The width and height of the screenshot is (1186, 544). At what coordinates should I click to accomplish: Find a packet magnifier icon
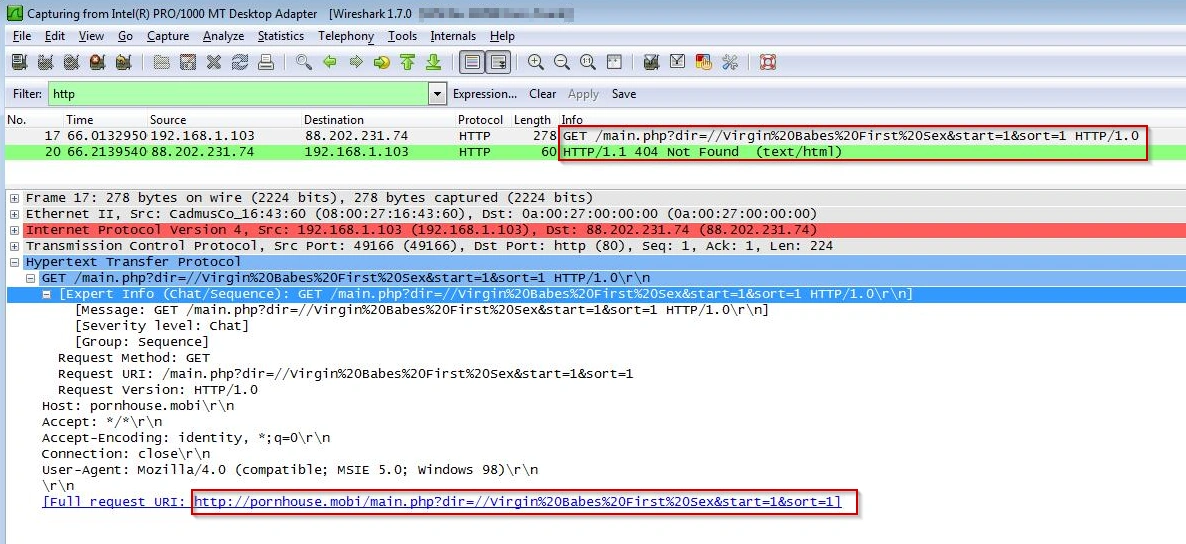click(x=304, y=62)
